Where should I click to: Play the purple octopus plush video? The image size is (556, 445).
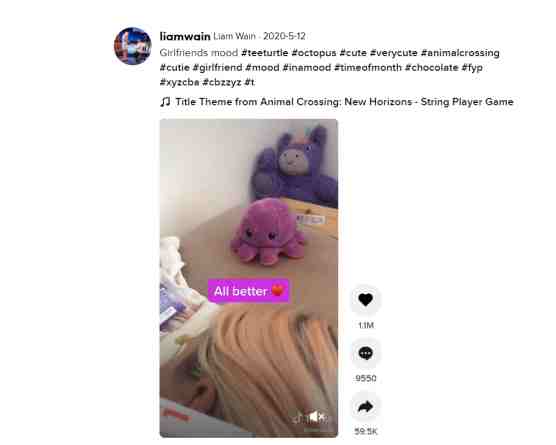click(249, 278)
